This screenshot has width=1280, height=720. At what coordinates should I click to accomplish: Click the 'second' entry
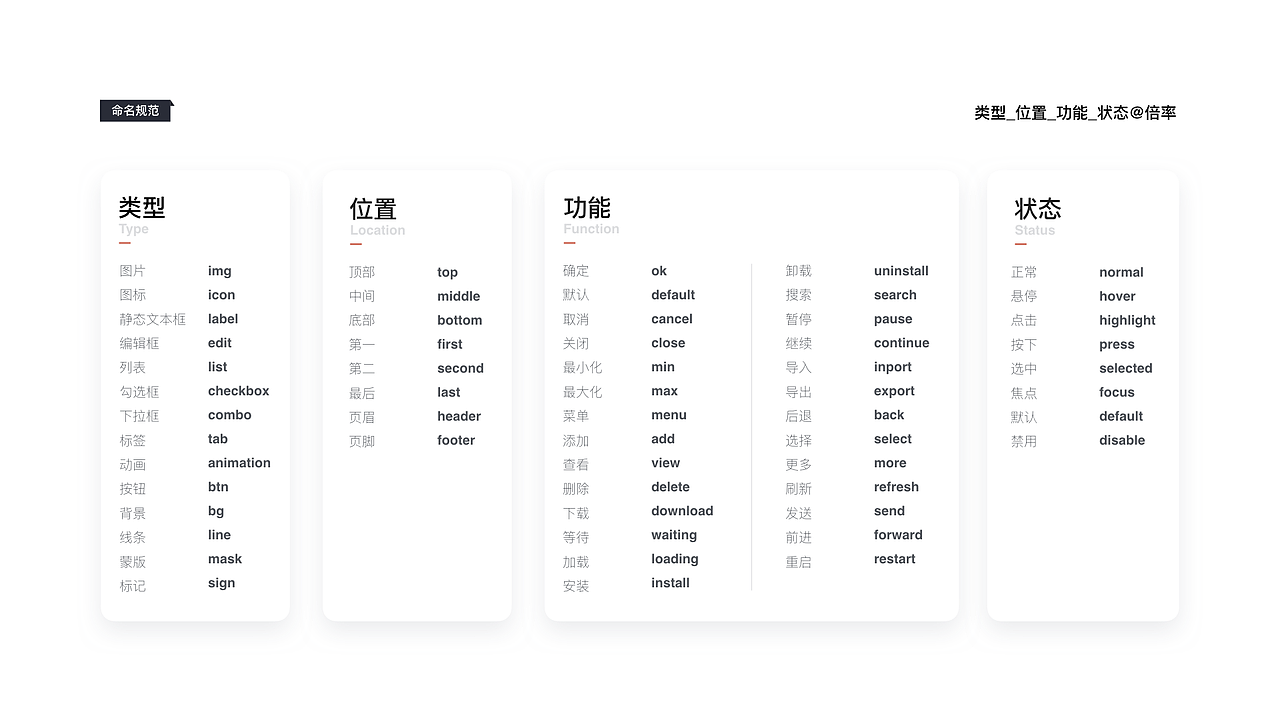tap(460, 368)
